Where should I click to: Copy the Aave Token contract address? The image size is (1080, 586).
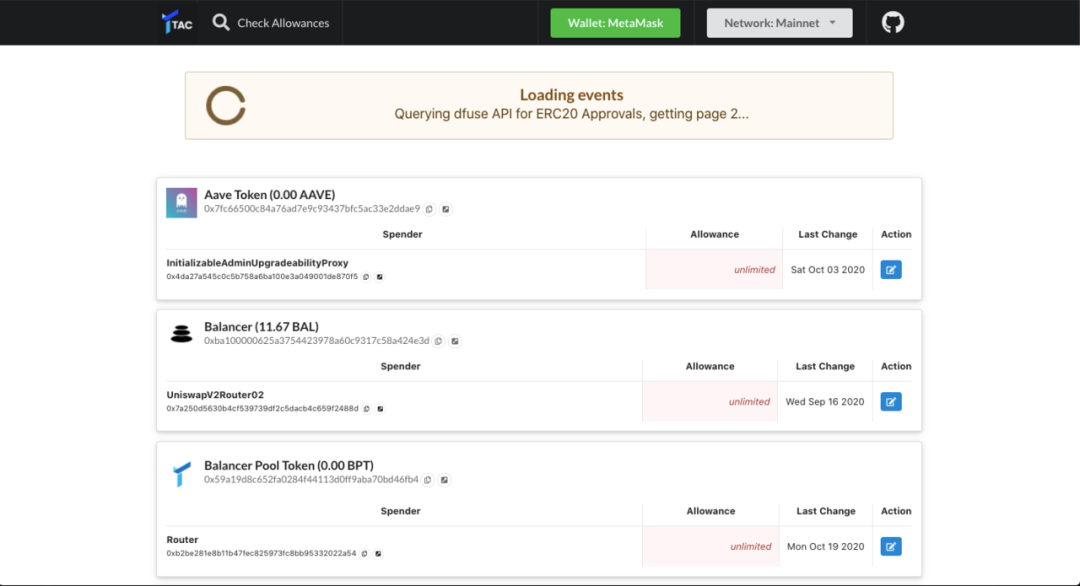point(429,209)
